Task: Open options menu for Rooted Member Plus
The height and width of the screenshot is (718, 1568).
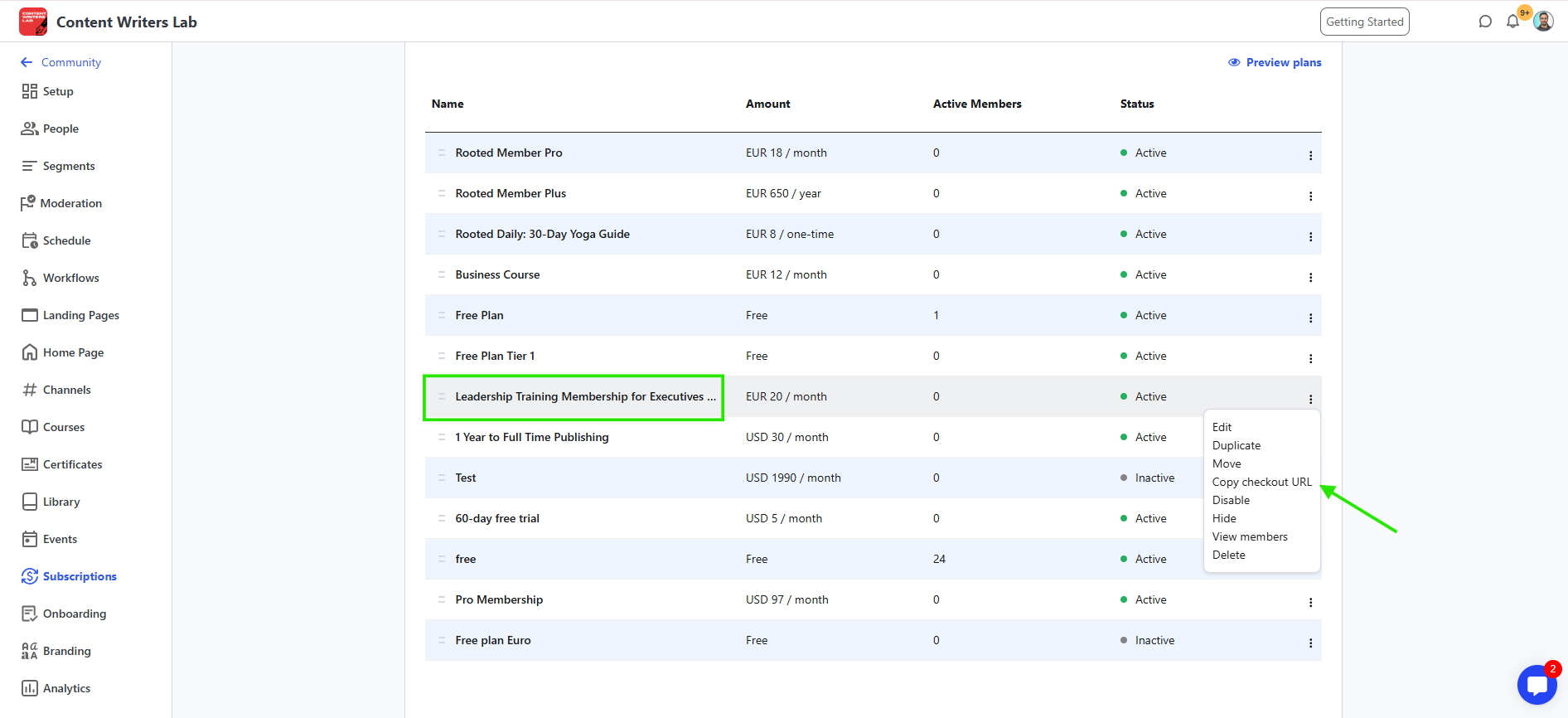Action: click(x=1310, y=196)
